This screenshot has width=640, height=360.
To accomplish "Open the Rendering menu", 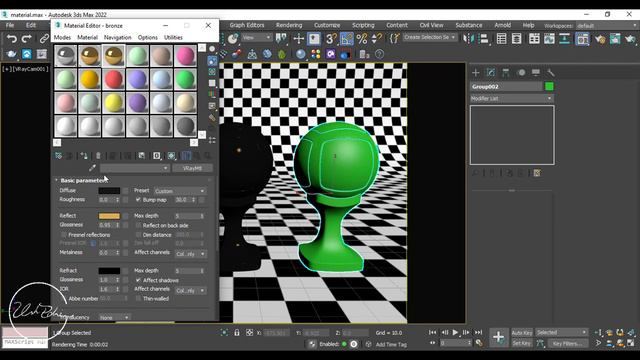I will point(289,25).
